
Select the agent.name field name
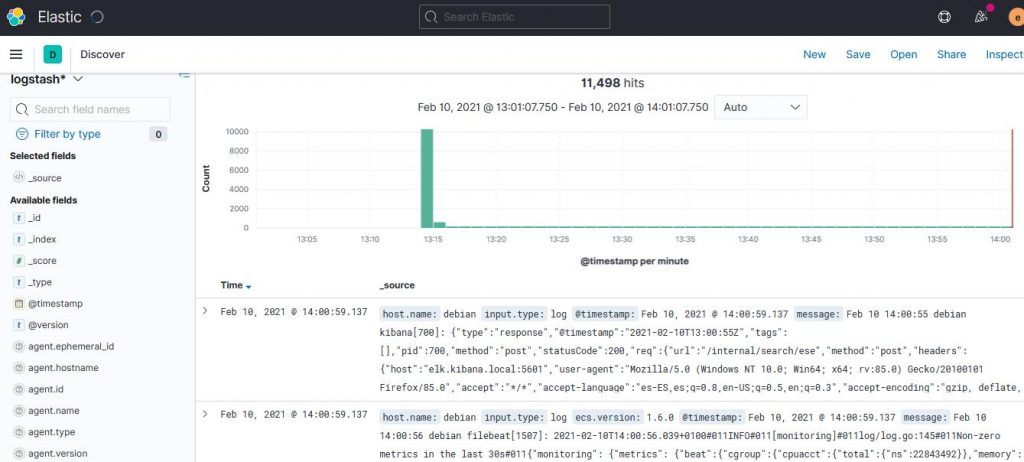[x=52, y=411]
